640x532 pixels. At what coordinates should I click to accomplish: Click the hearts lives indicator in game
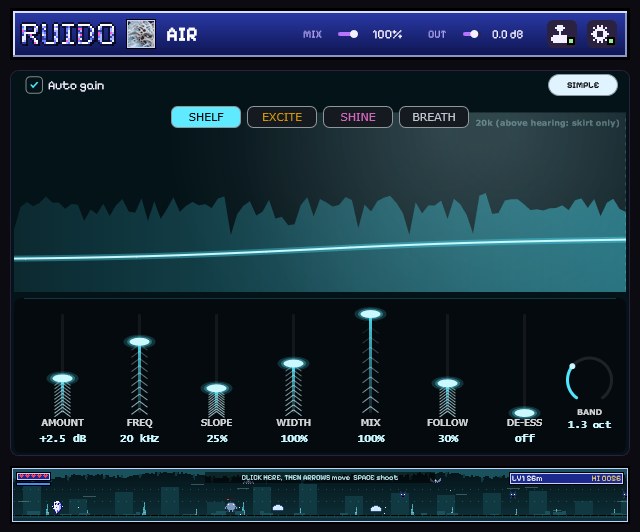click(x=33, y=476)
